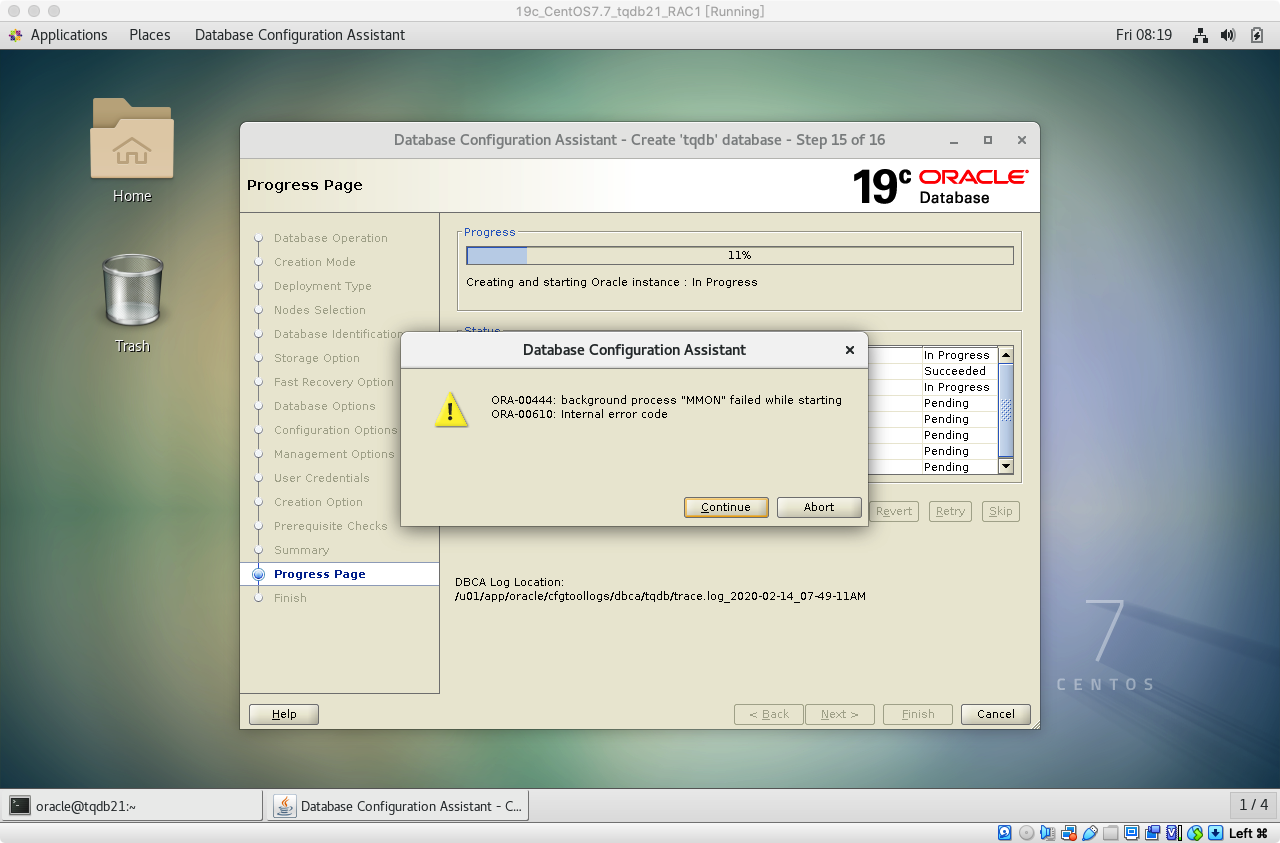The height and width of the screenshot is (843, 1280).
Task: Select the Progress Page step
Action: click(x=320, y=574)
